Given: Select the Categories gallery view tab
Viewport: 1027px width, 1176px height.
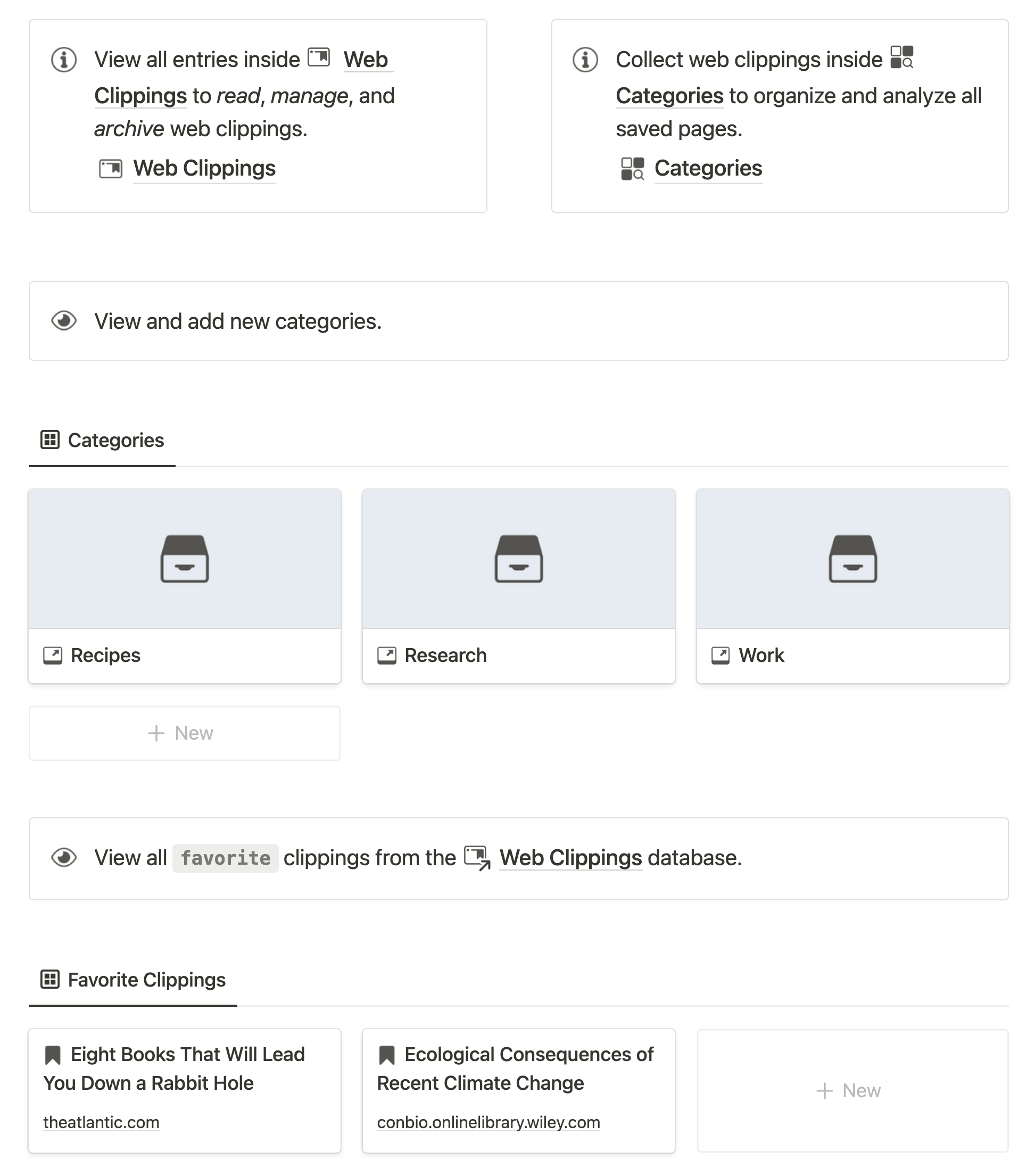Looking at the screenshot, I should click(x=102, y=440).
